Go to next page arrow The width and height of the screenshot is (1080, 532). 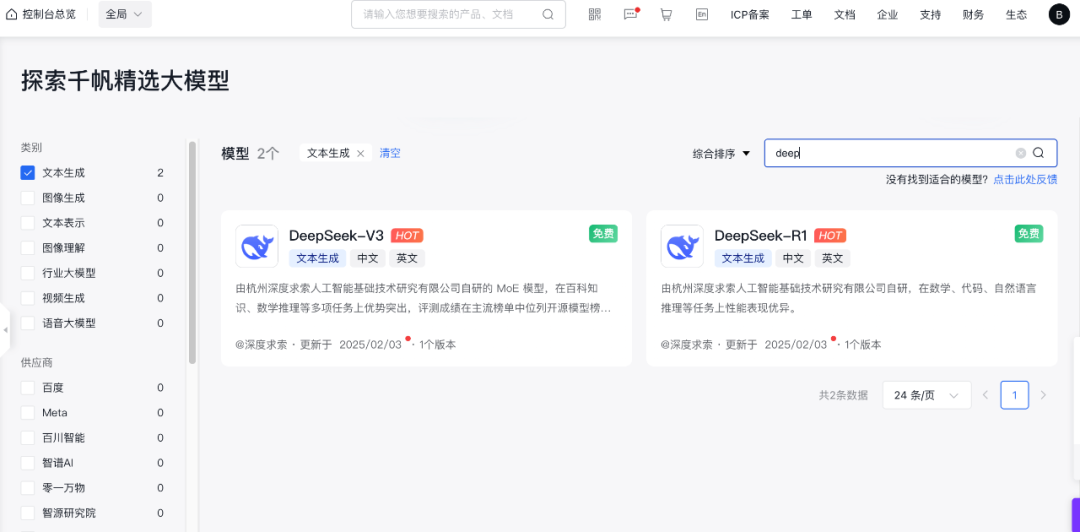pos(1043,396)
